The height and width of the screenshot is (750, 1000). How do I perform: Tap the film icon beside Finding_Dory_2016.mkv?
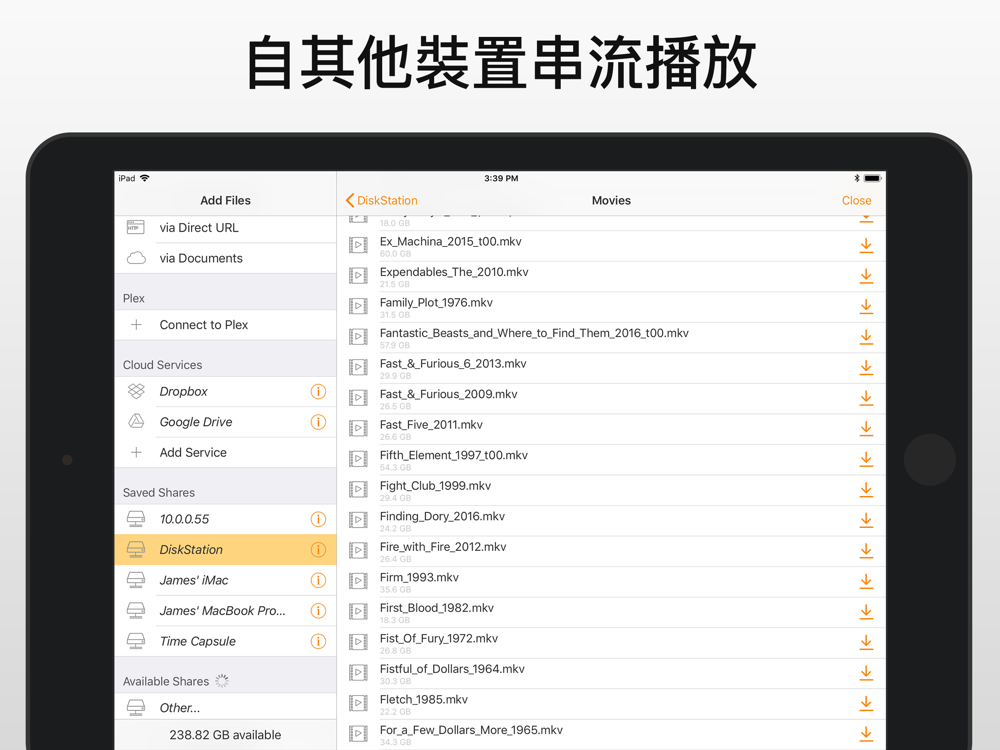(x=358, y=520)
